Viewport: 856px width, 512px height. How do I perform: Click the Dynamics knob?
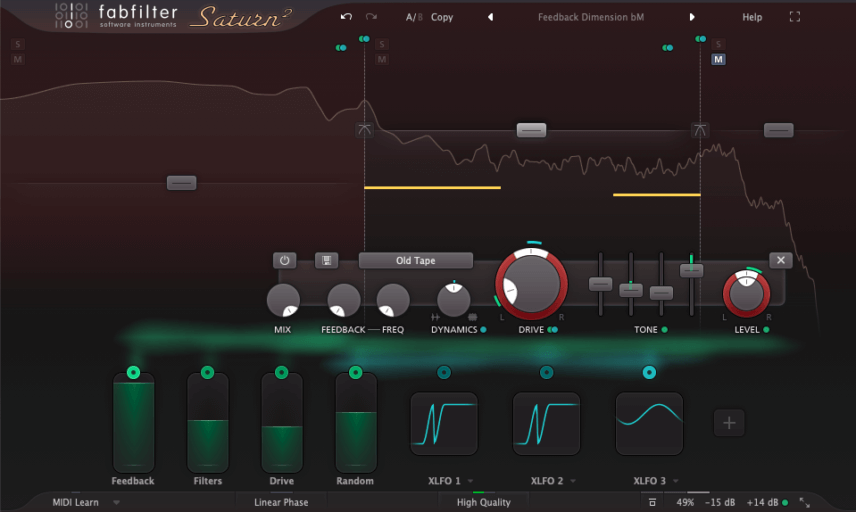pyautogui.click(x=454, y=300)
